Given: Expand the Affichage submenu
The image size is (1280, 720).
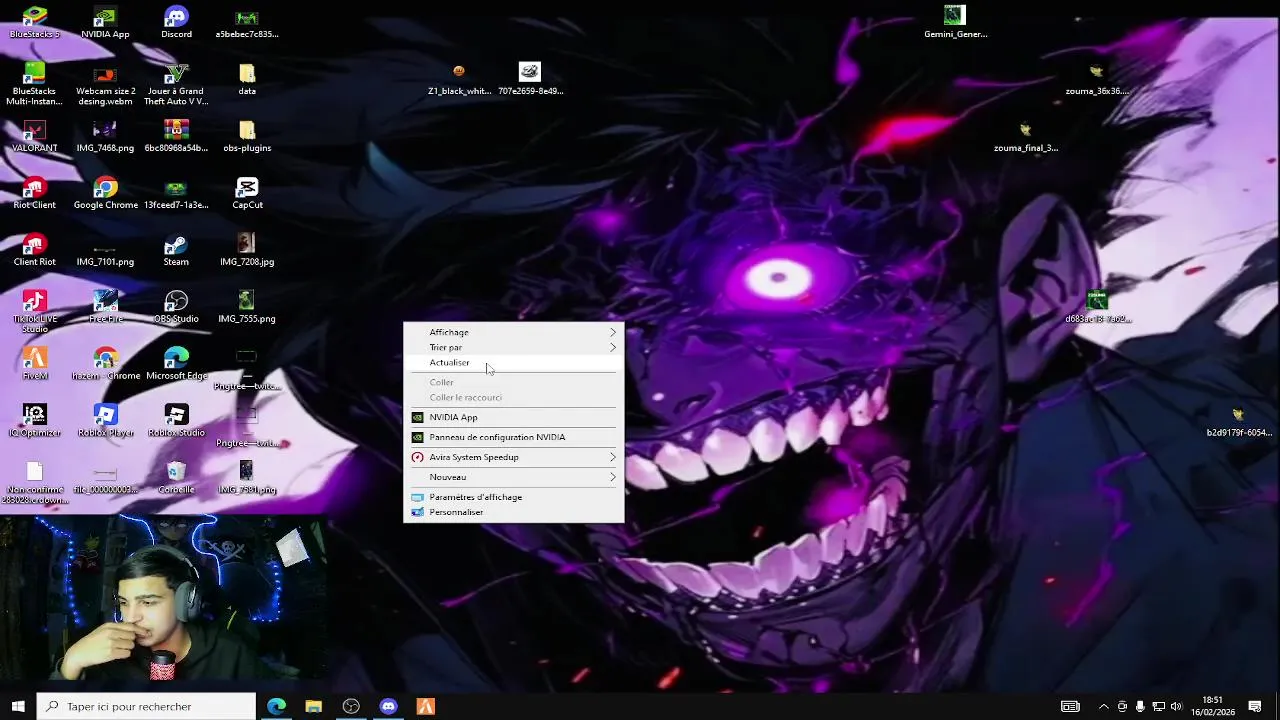Looking at the screenshot, I should pos(513,332).
